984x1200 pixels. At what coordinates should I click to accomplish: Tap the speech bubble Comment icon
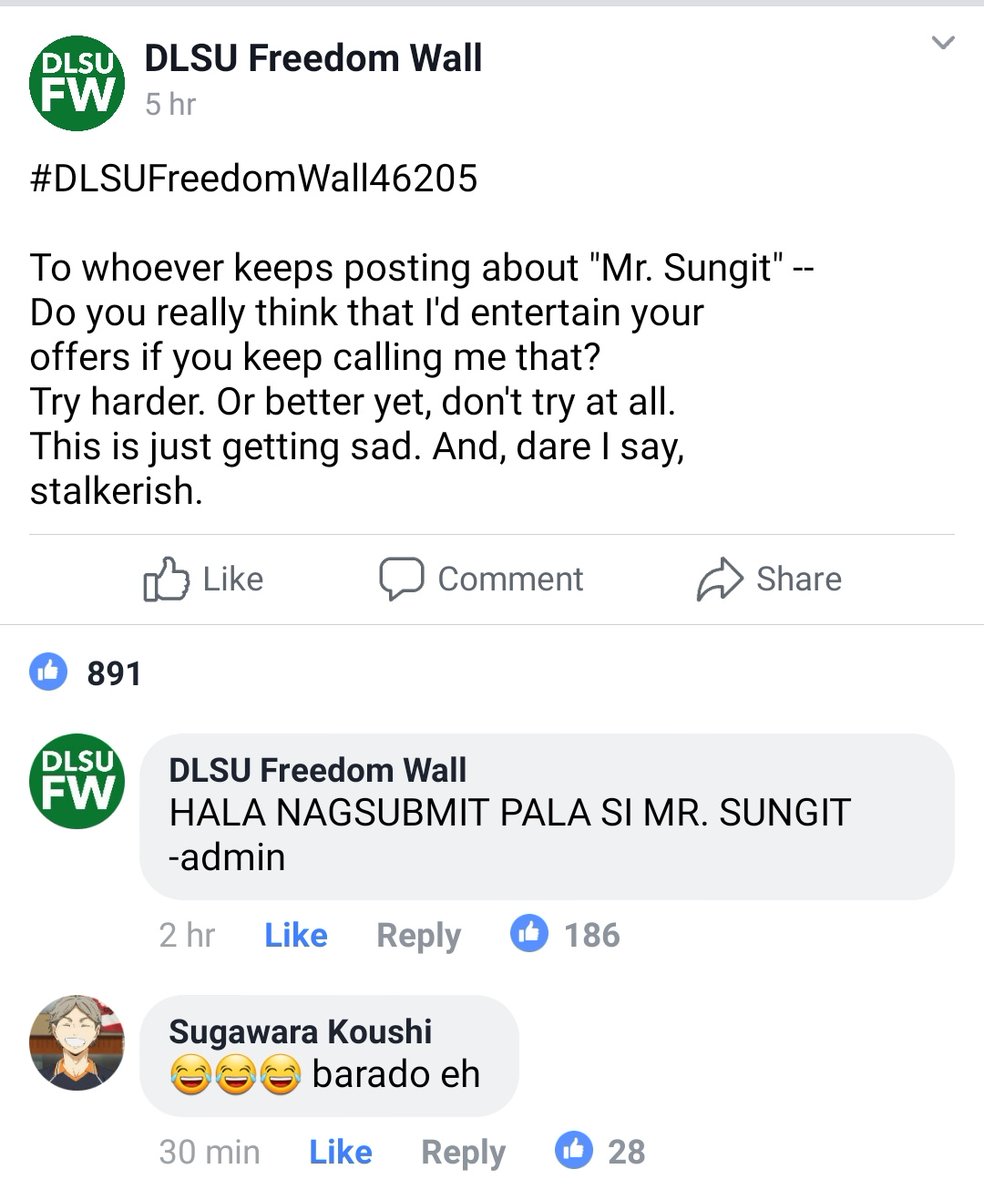pyautogui.click(x=402, y=579)
